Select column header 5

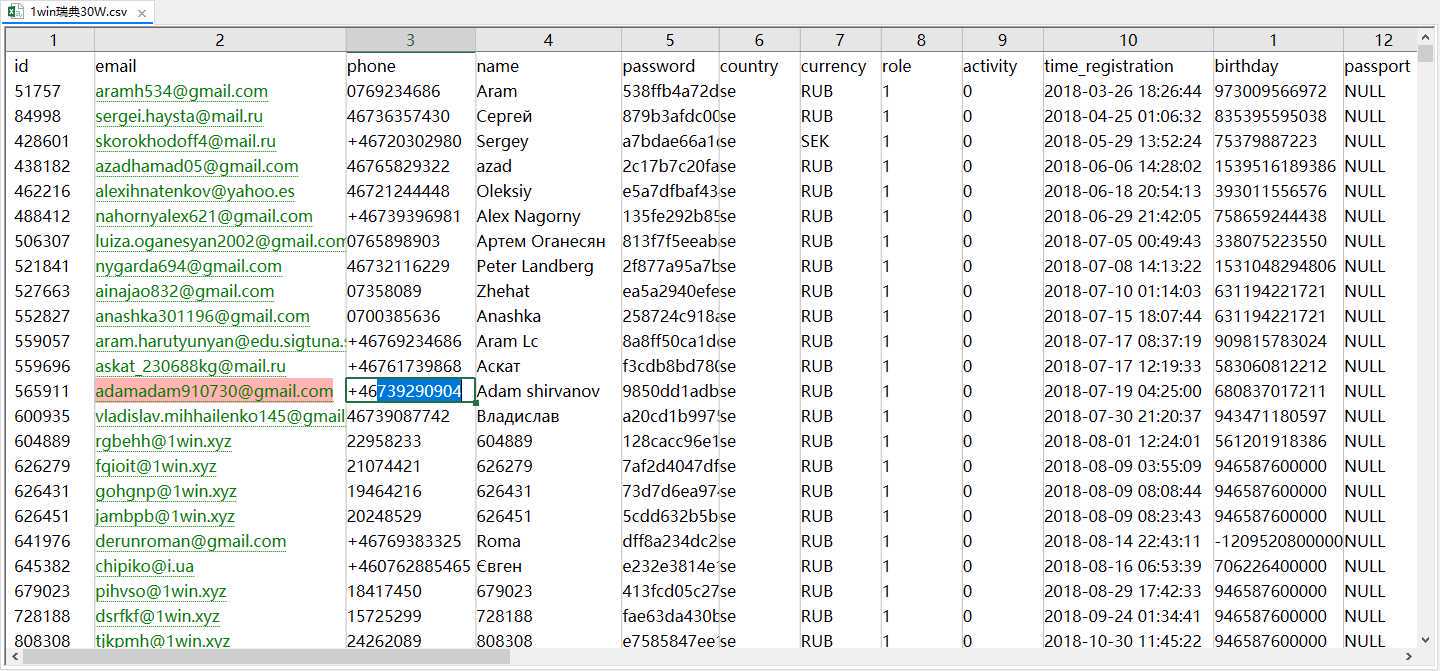tap(670, 40)
